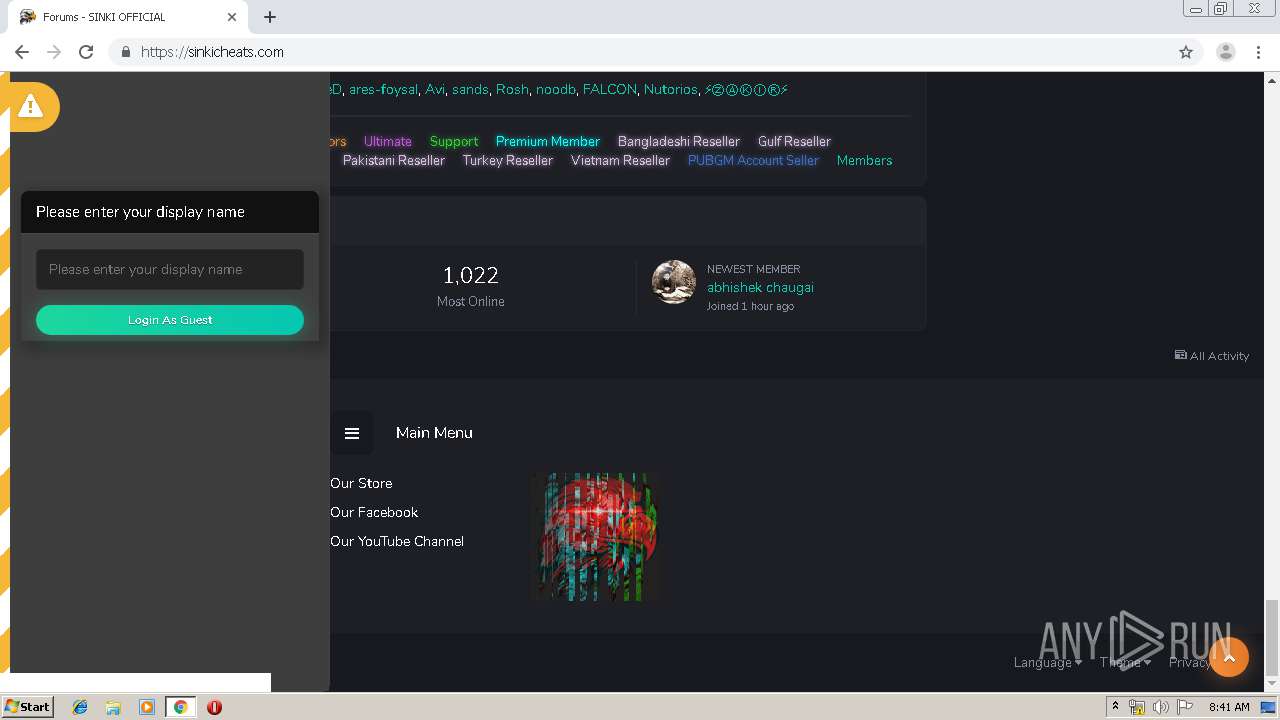Open online user Nutorios' profile
Image resolution: width=1280 pixels, height=720 pixels.
click(670, 89)
